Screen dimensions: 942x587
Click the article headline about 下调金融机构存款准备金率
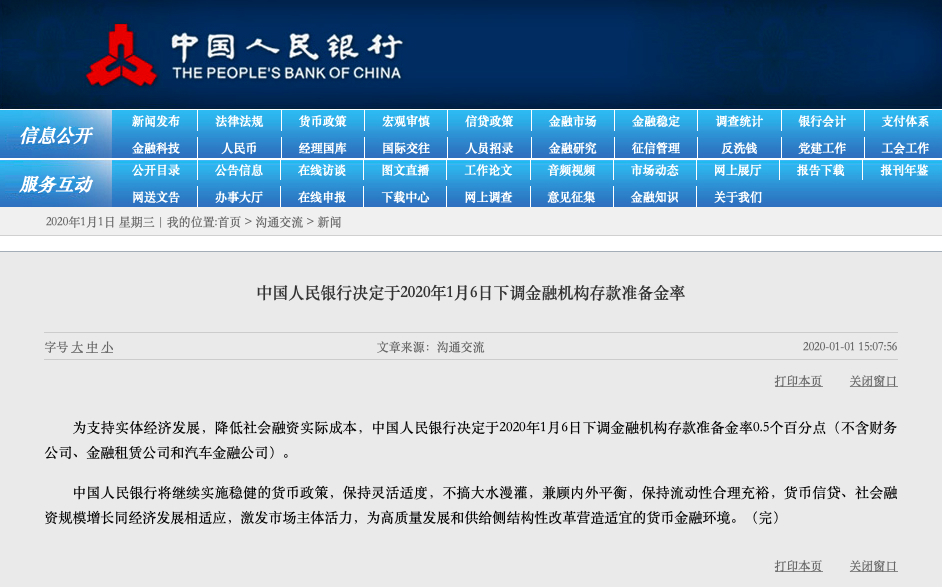click(471, 293)
